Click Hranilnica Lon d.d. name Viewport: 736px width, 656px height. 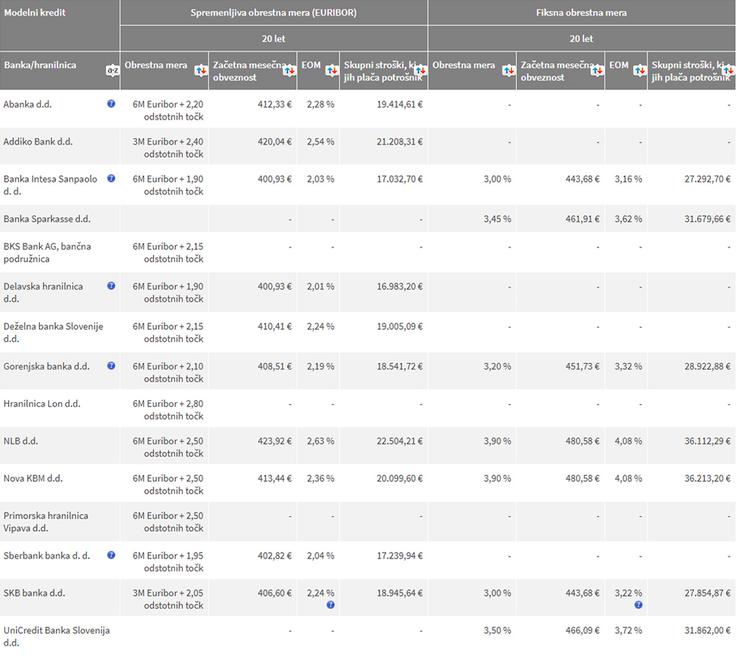pos(42,404)
